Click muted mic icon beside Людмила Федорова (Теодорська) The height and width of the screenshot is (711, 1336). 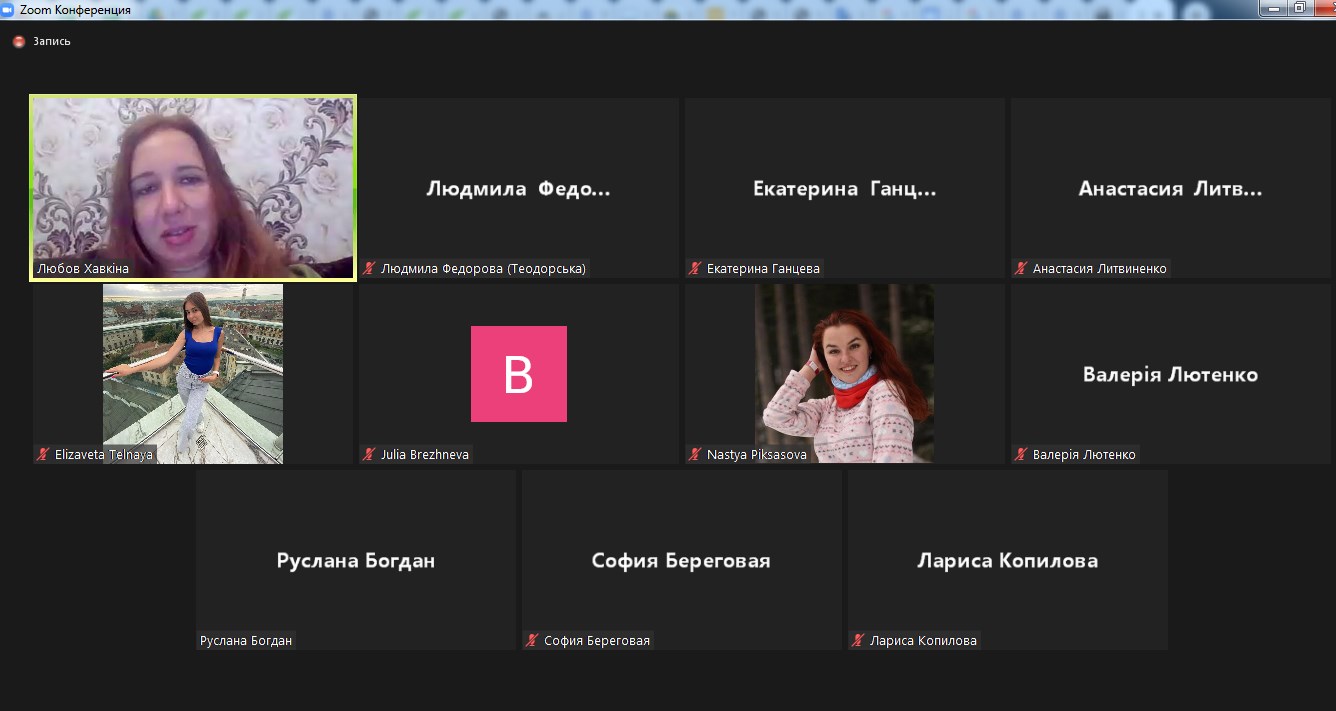(369, 268)
